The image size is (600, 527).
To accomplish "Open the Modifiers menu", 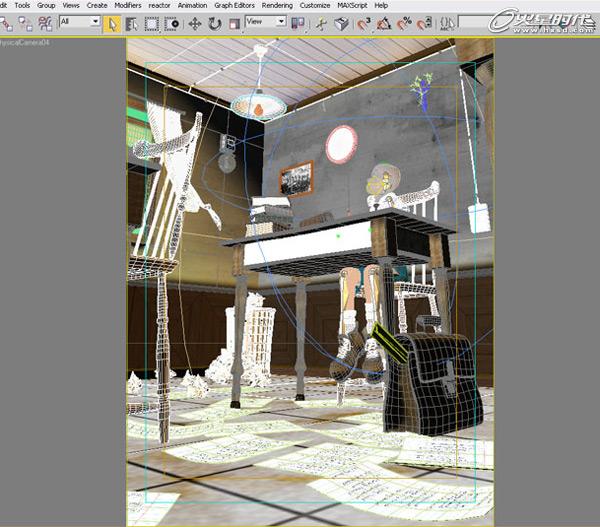I will pos(128,5).
